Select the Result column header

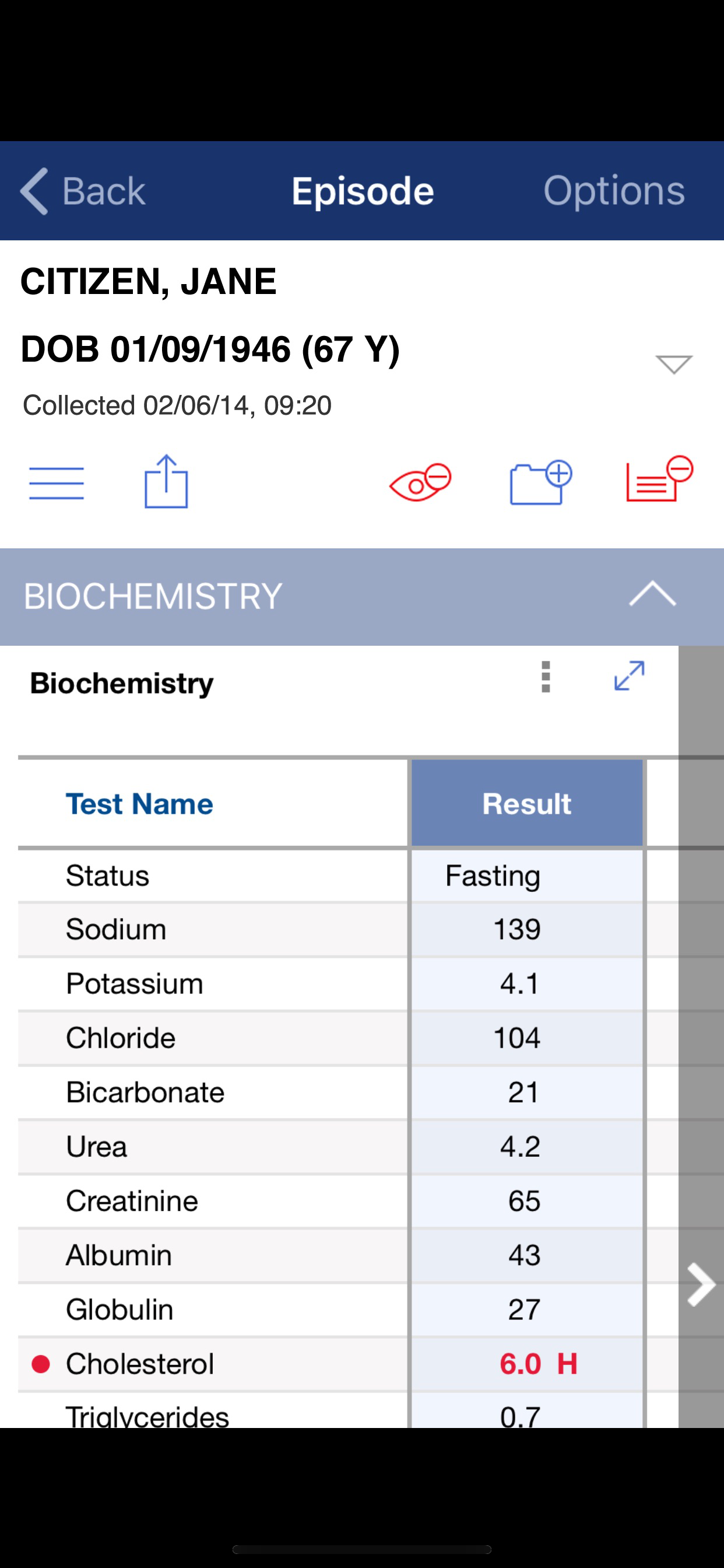pyautogui.click(x=527, y=803)
